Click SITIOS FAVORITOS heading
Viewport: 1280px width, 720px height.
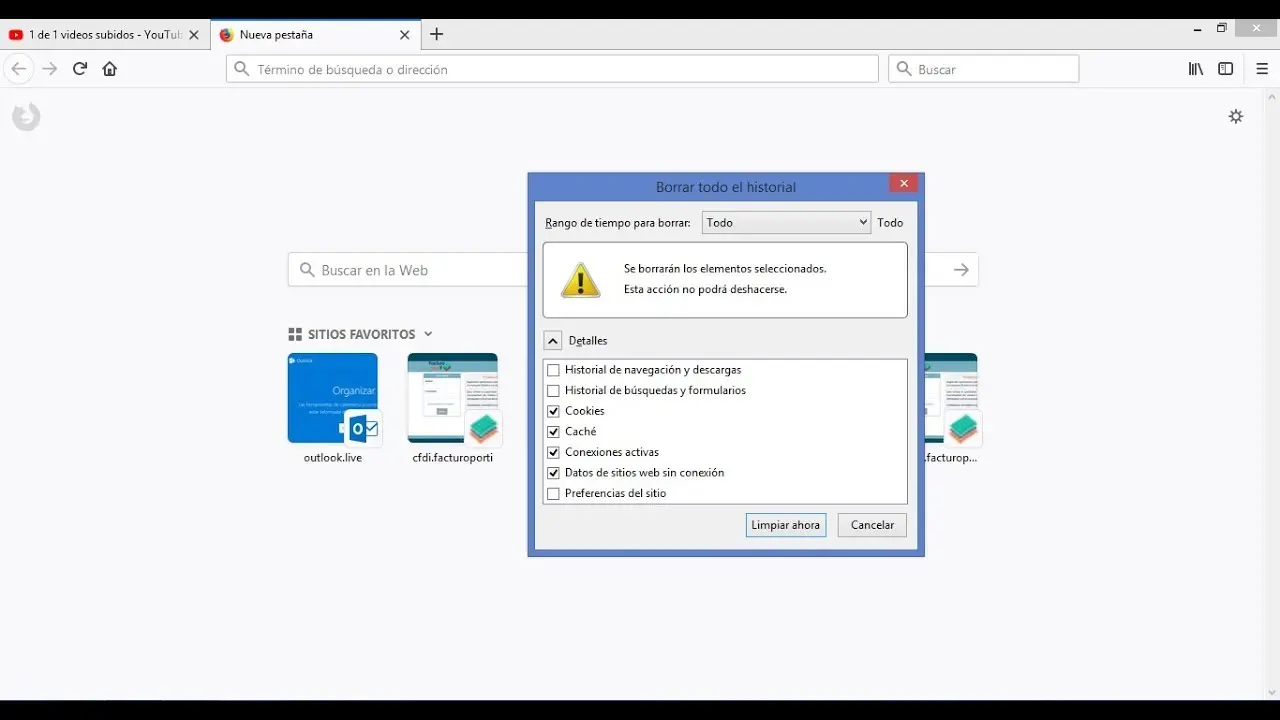click(361, 334)
